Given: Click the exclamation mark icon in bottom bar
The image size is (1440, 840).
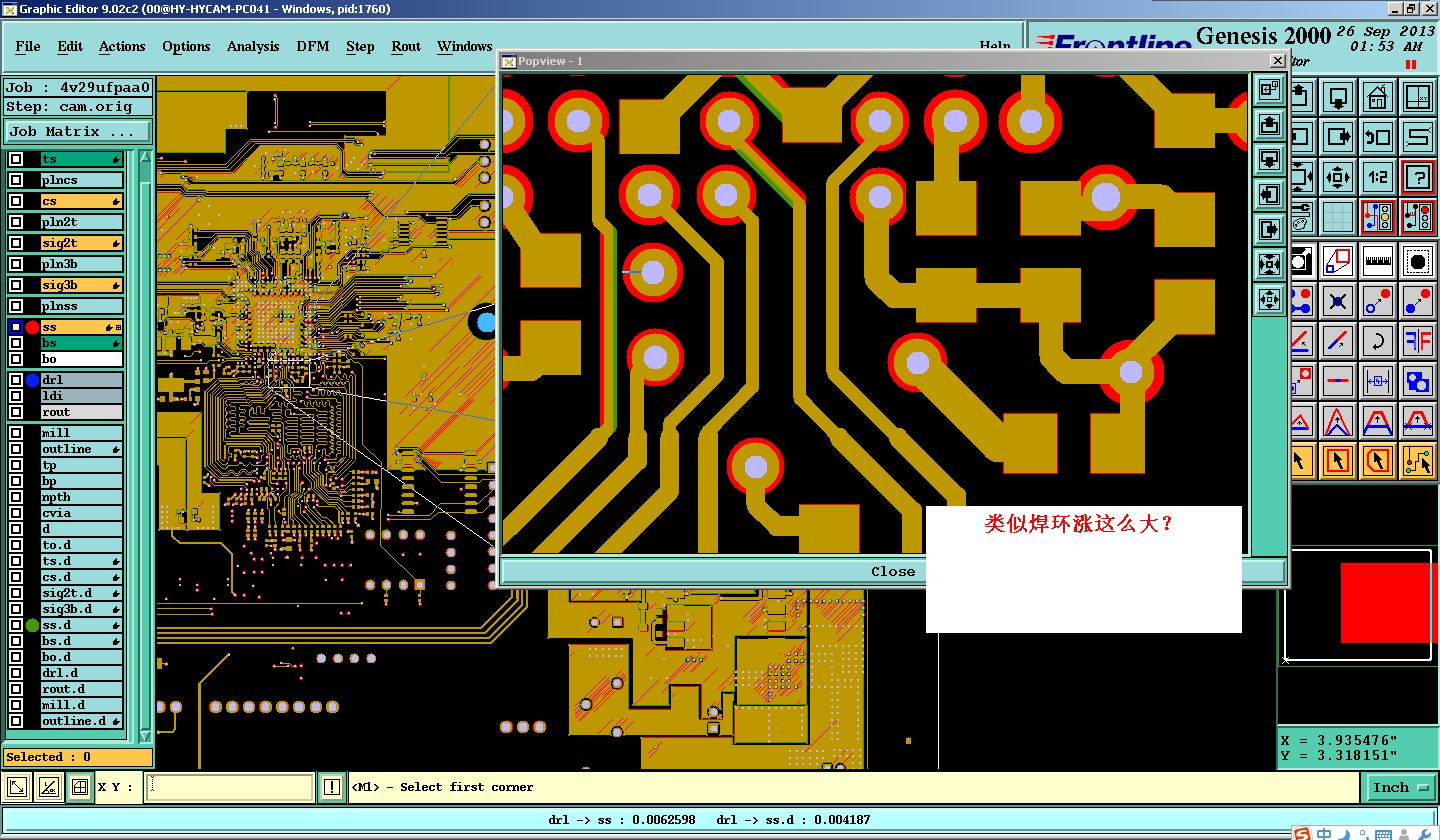Looking at the screenshot, I should [332, 788].
